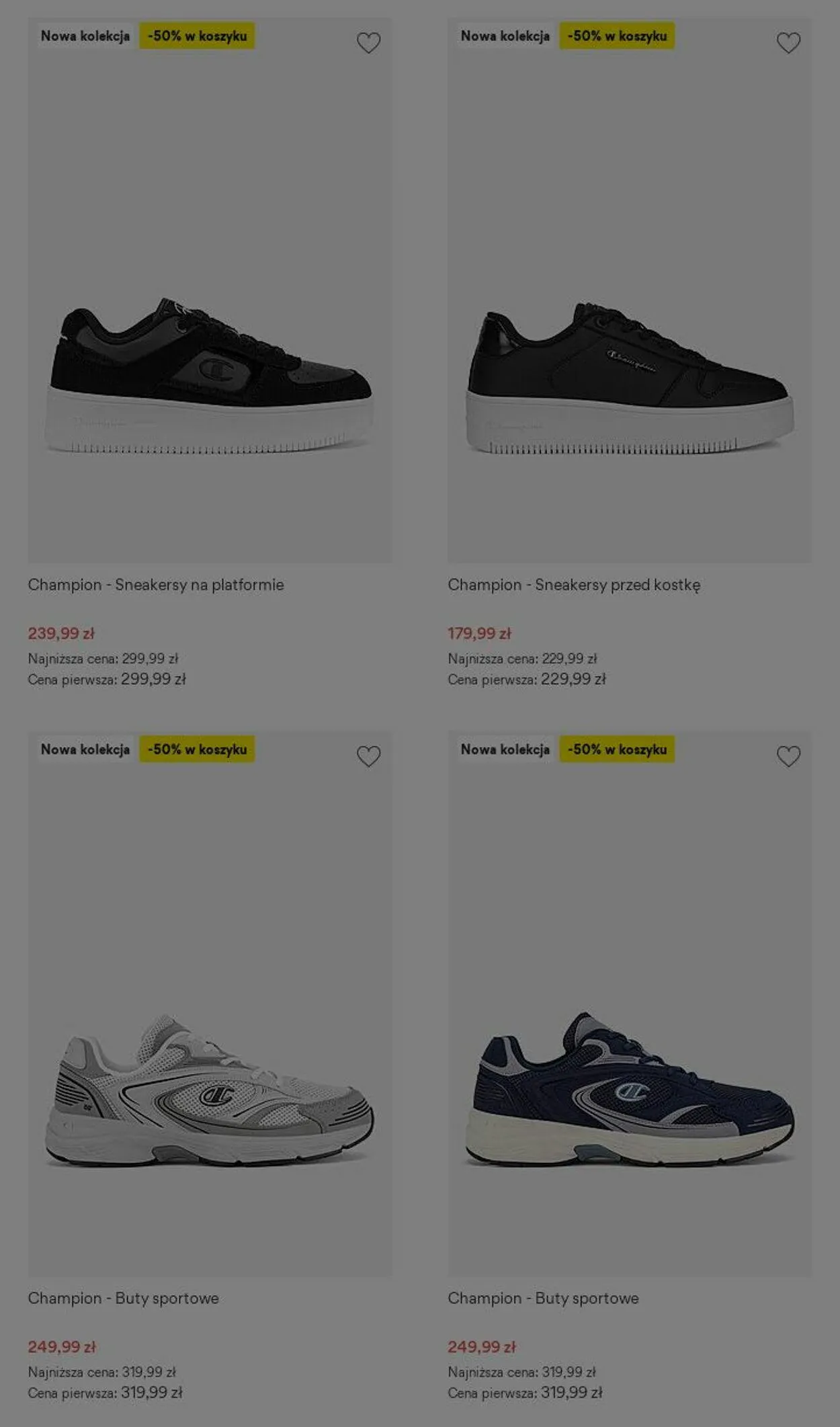Tap the heart on the grey Buty sportowe
The image size is (840, 1427).
point(368,756)
